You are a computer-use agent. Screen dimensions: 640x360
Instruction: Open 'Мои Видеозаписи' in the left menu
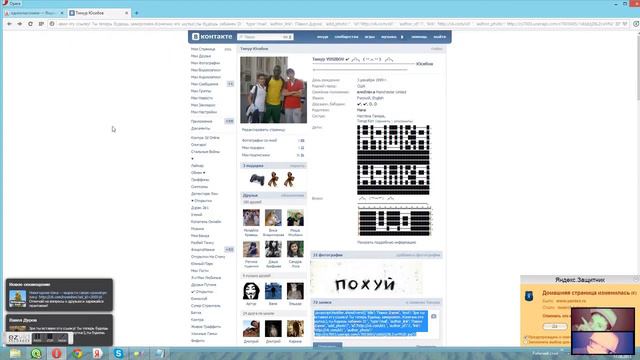(206, 70)
